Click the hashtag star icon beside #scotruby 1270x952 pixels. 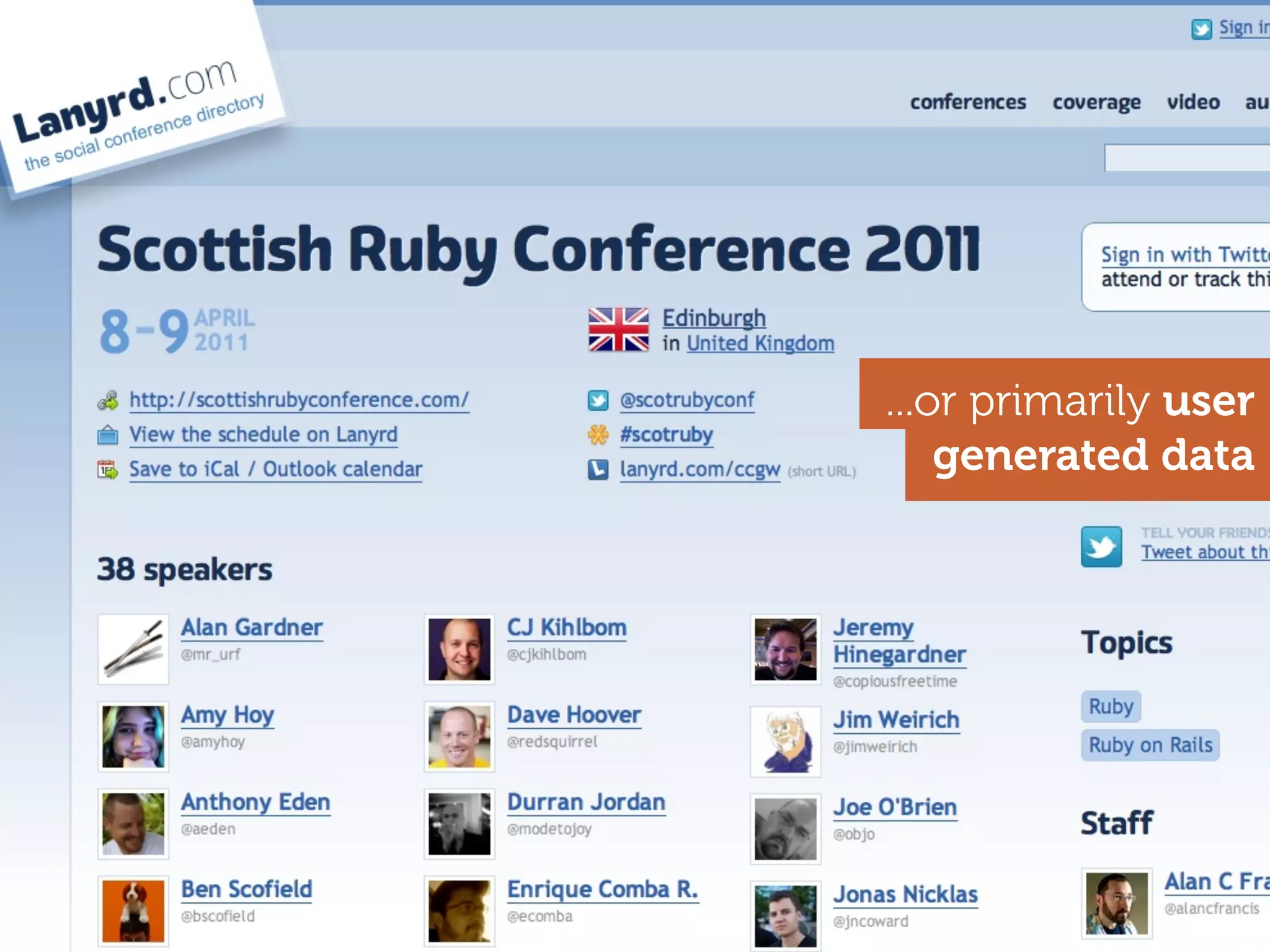pos(598,435)
